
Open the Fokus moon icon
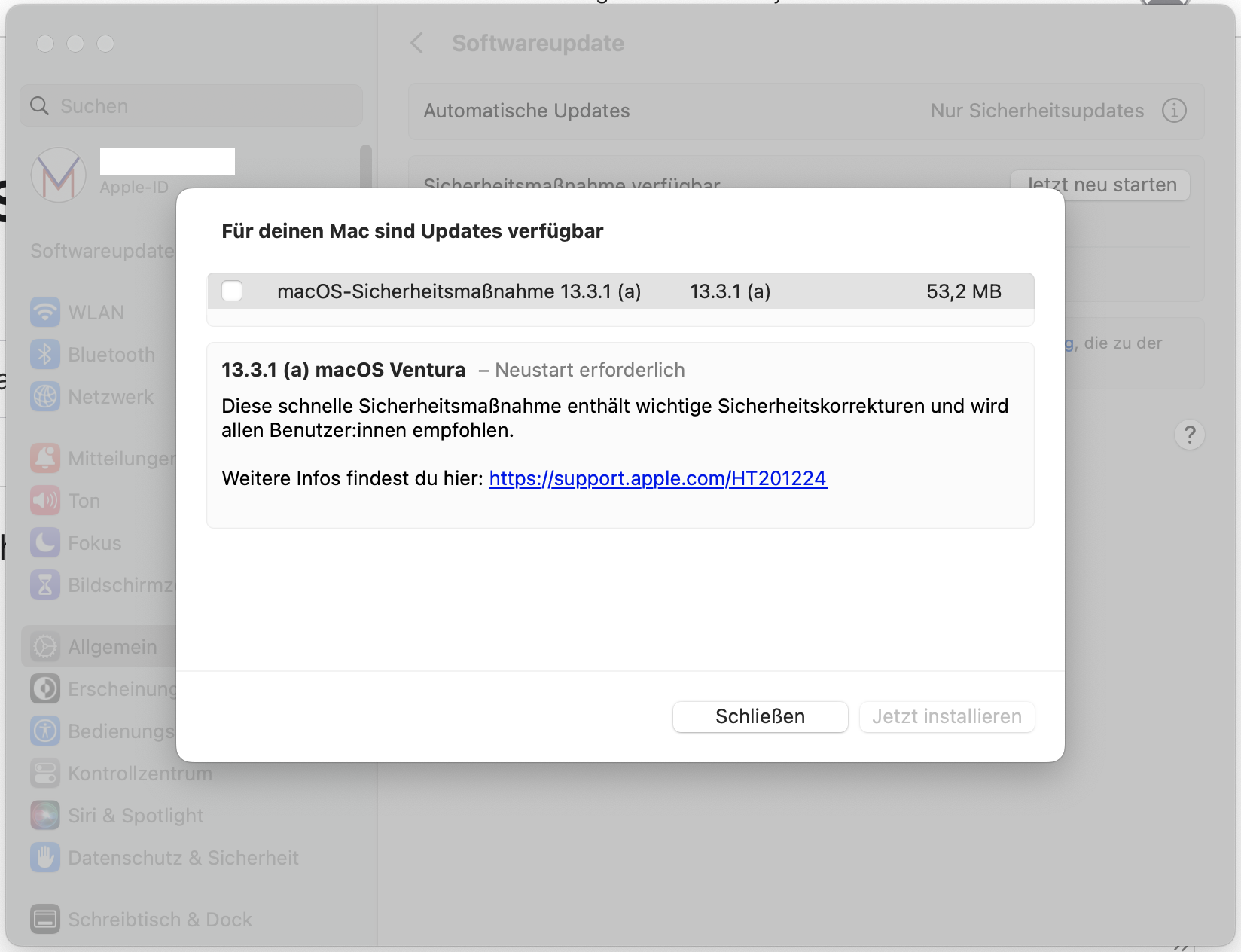coord(45,542)
